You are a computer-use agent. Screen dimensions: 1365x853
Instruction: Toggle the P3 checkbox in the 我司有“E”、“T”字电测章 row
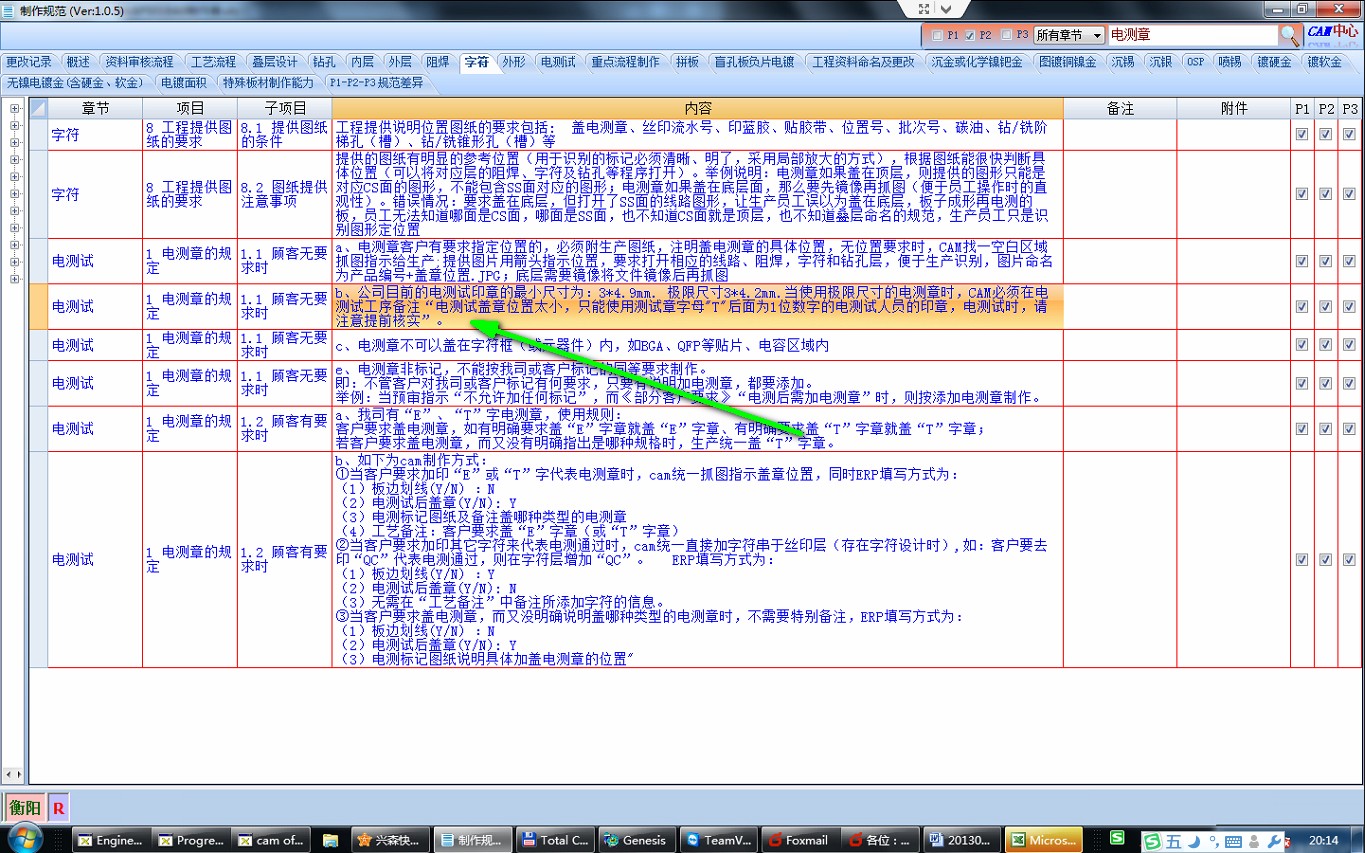(x=1349, y=428)
